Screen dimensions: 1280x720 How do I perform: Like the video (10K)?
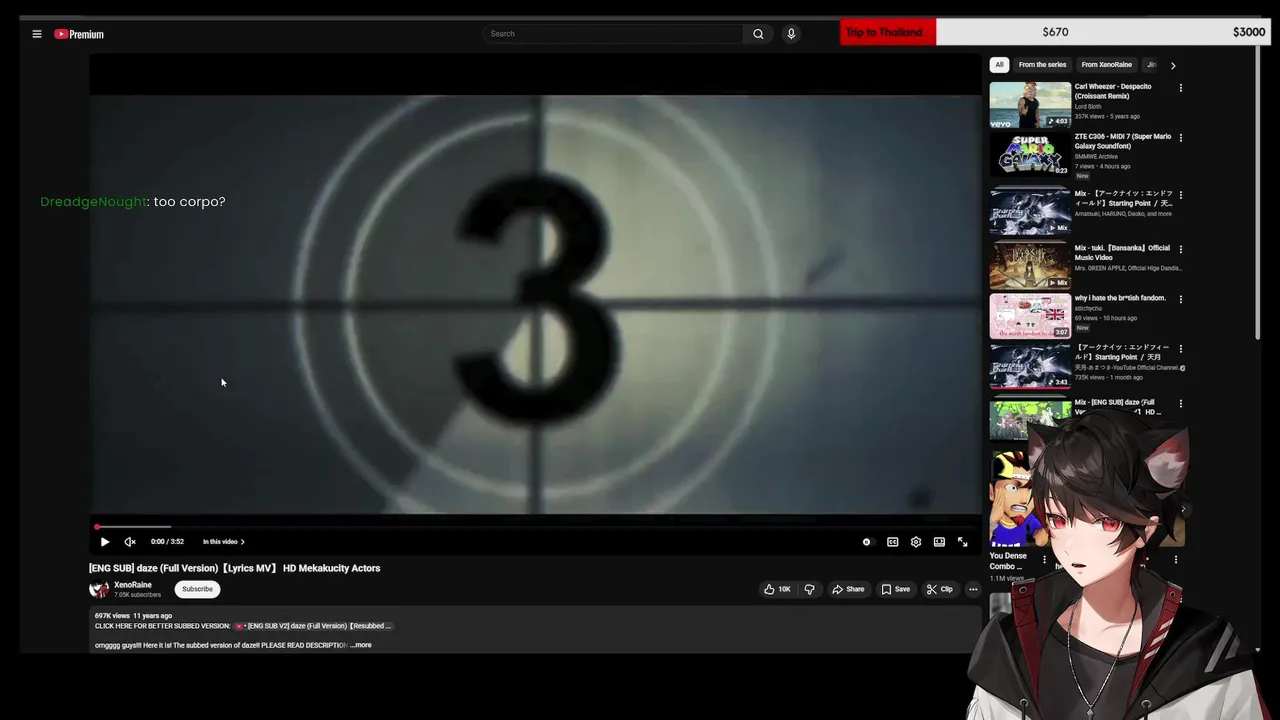778,589
